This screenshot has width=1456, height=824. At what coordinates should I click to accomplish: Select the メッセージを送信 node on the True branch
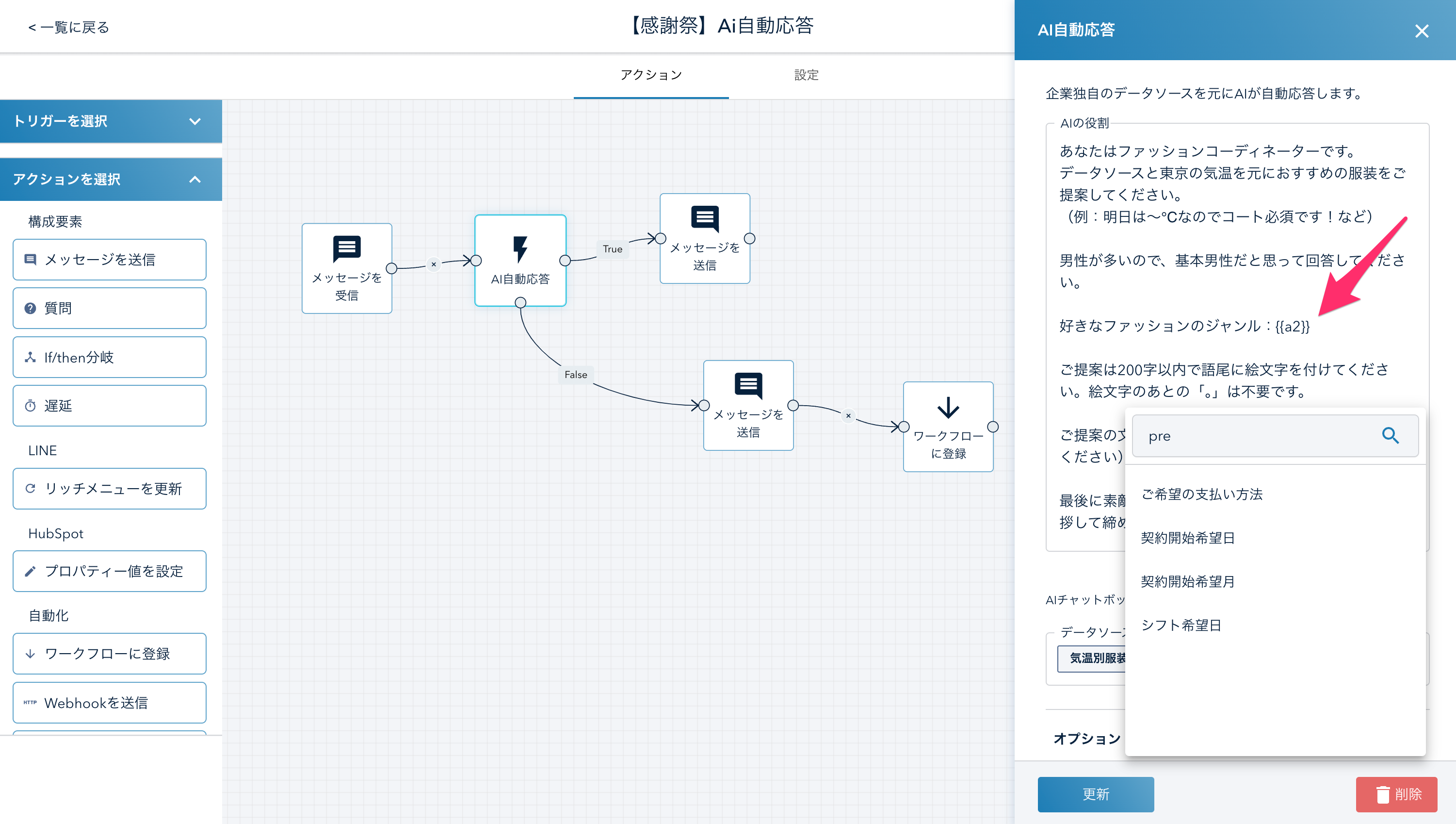tap(705, 238)
